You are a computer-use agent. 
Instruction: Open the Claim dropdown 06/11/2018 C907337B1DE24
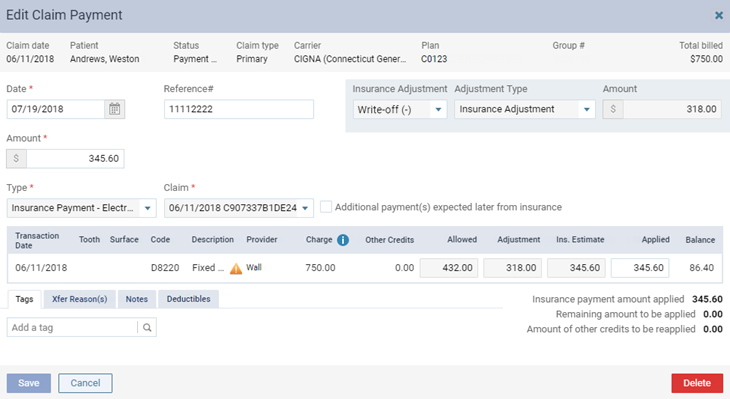click(239, 208)
